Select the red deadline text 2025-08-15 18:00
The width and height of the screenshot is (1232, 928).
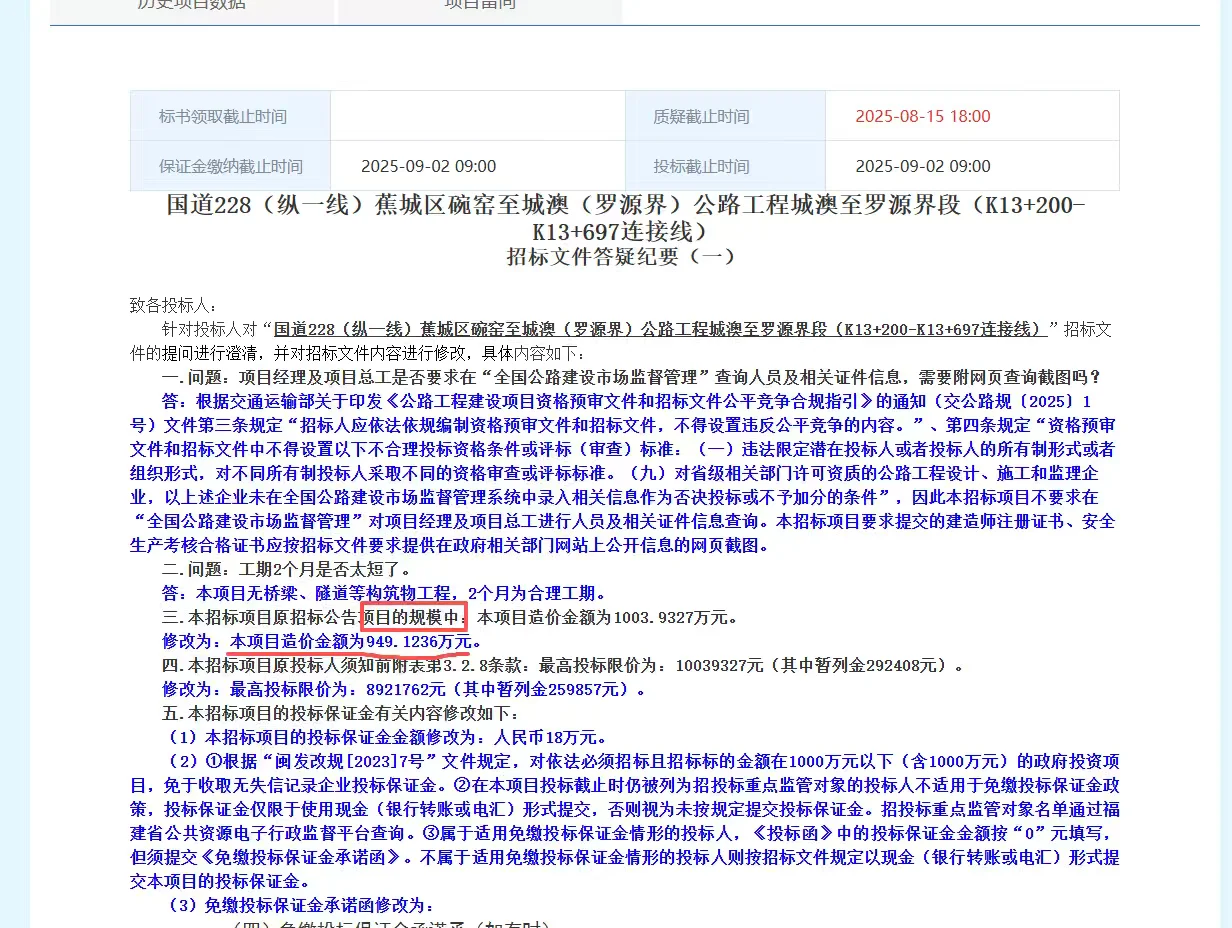click(x=921, y=115)
